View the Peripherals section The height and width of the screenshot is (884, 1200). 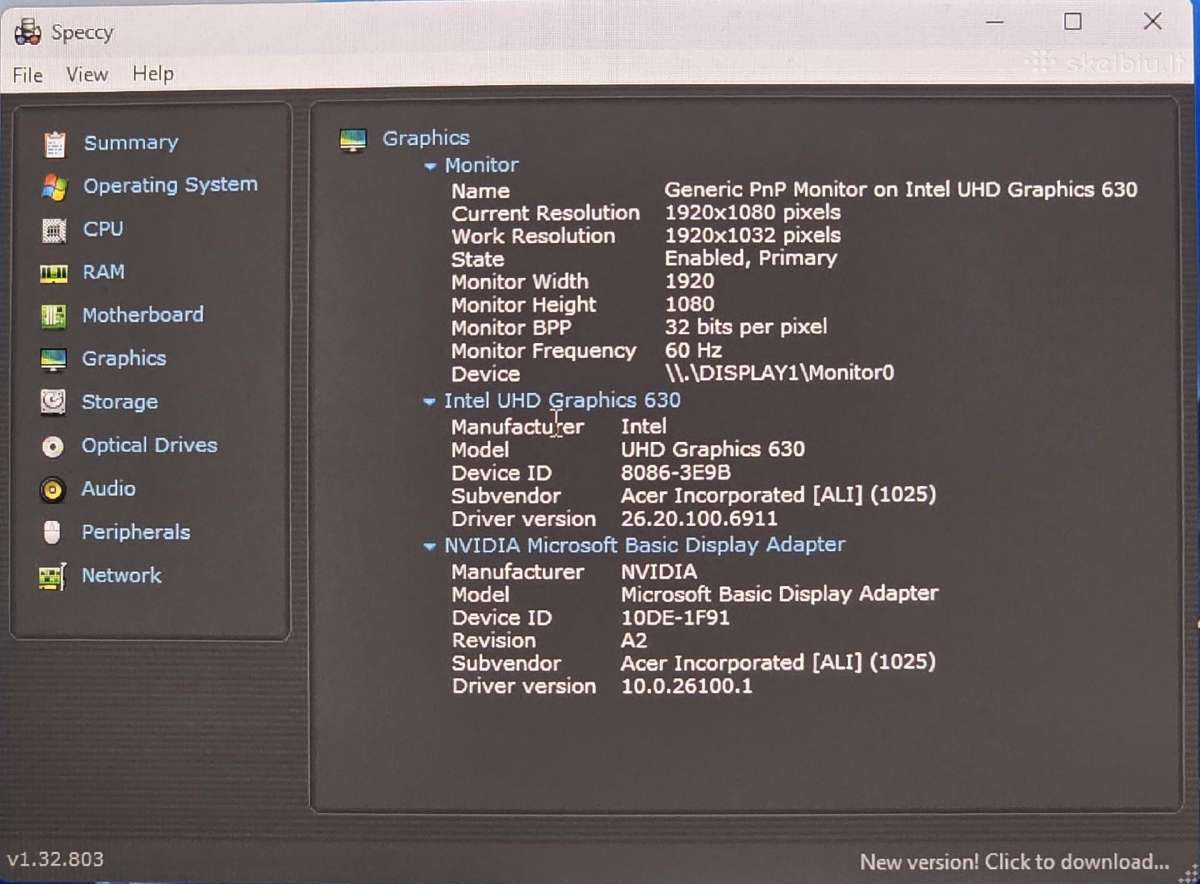pyautogui.click(x=135, y=532)
